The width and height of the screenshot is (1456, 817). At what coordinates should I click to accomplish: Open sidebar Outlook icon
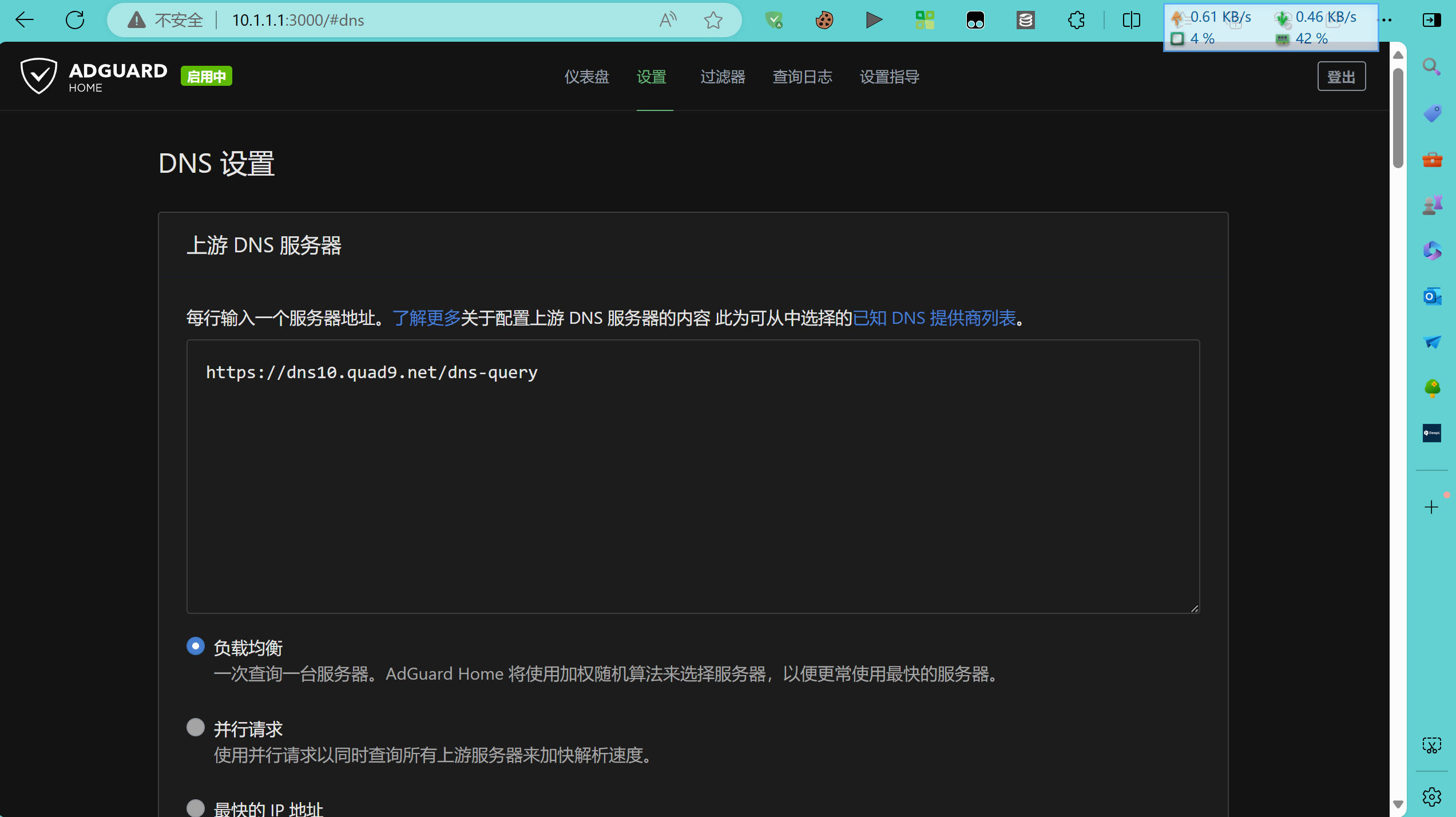[1432, 296]
